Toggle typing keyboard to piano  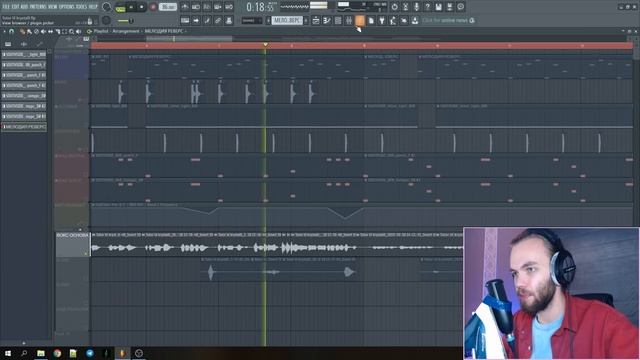point(185,20)
